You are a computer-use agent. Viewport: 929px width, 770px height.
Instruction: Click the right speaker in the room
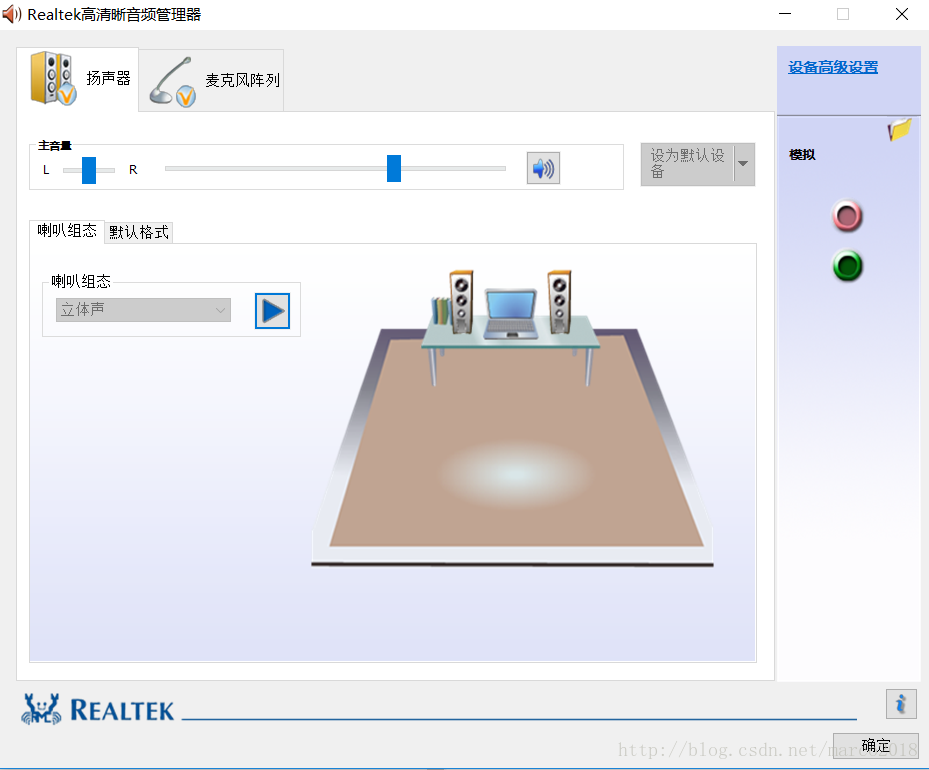pyautogui.click(x=559, y=301)
